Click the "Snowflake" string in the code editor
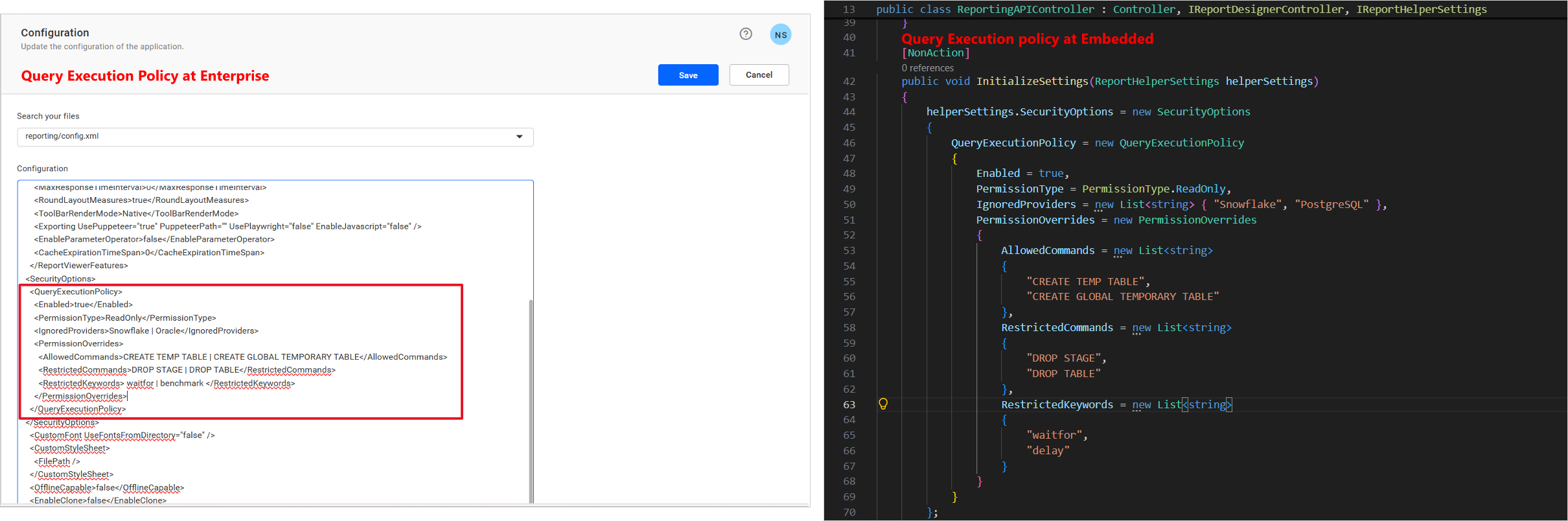 (x=1248, y=205)
